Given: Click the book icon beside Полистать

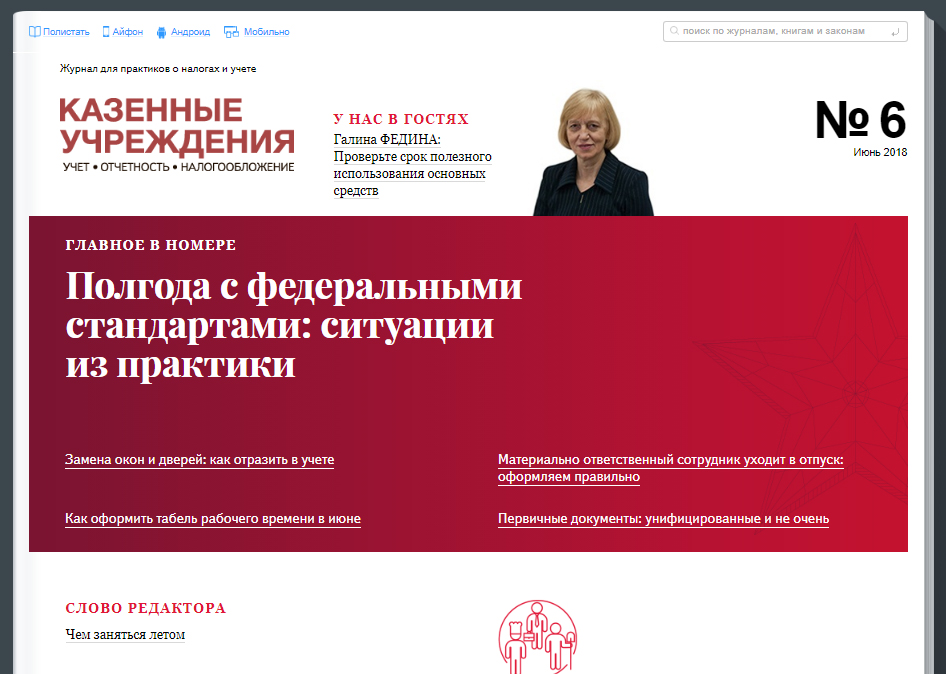Looking at the screenshot, I should (34, 31).
